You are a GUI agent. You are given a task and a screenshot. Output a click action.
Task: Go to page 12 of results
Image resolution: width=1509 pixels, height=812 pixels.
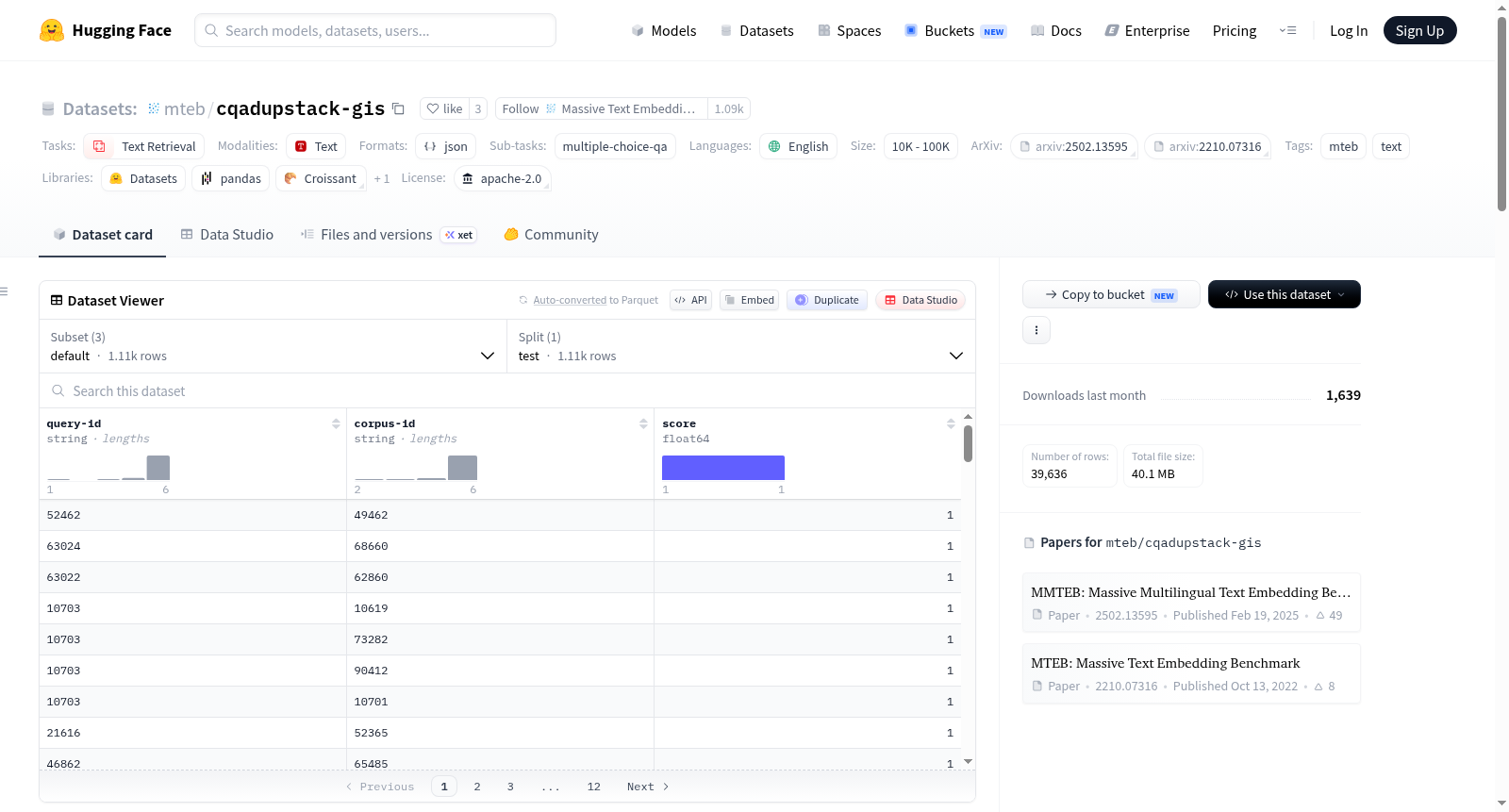(x=594, y=787)
